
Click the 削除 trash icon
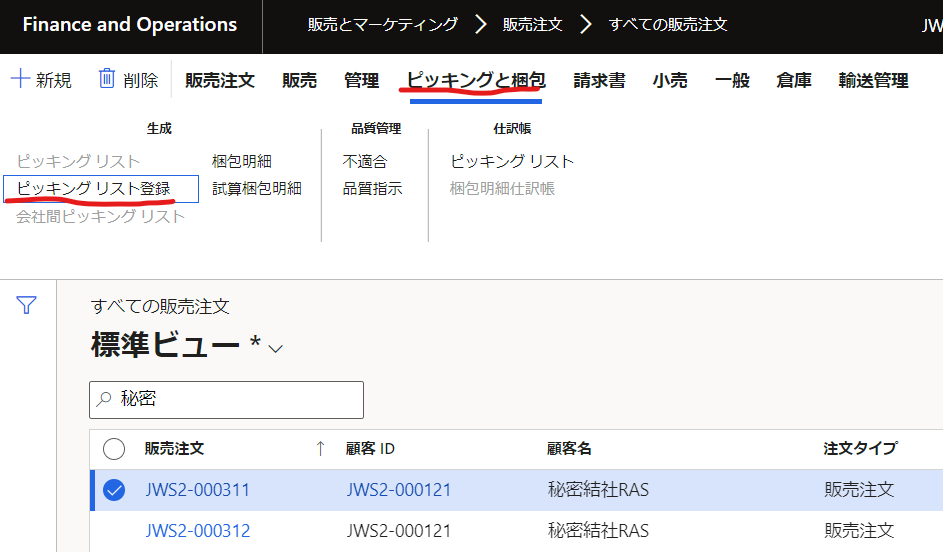(x=106, y=79)
